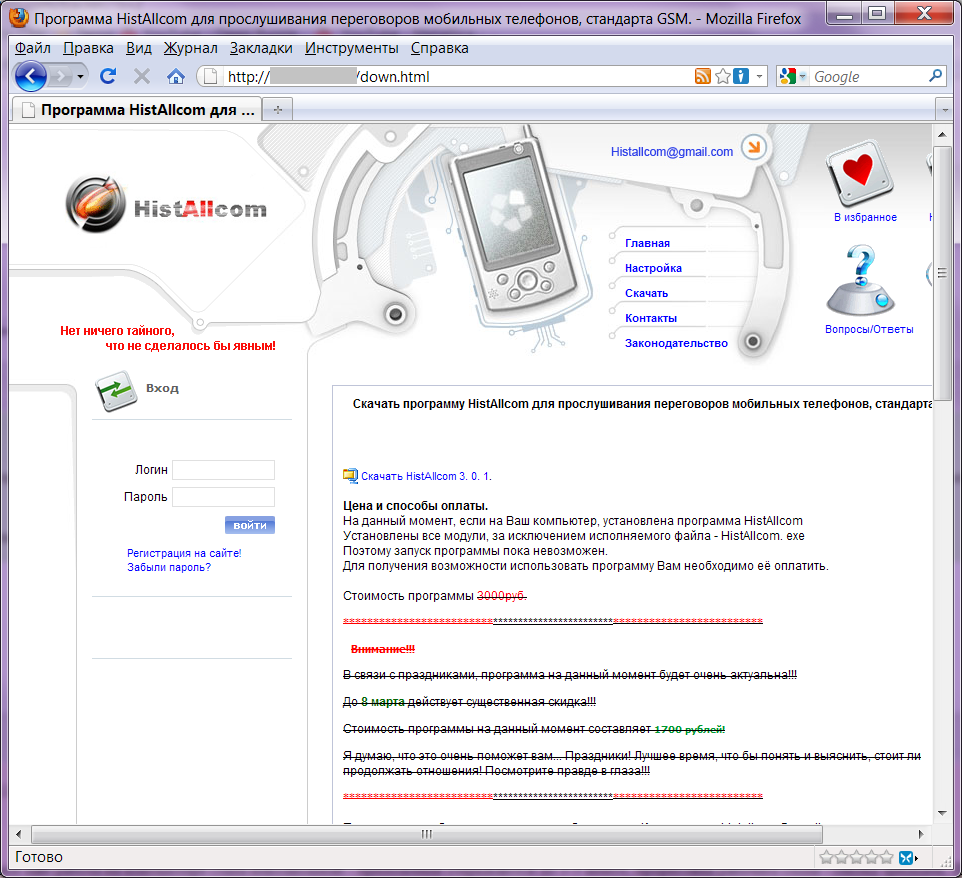
Task: Click the orange arrow icon beside the email
Action: coord(754,147)
